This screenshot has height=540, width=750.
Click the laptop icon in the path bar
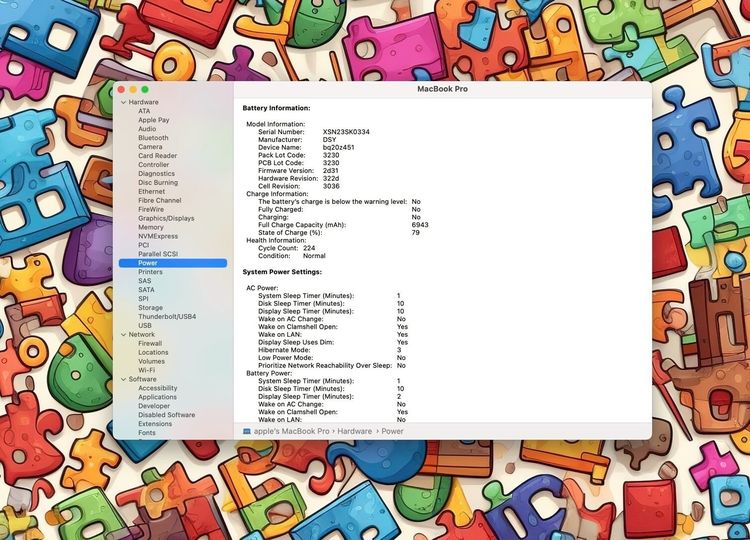(x=247, y=431)
